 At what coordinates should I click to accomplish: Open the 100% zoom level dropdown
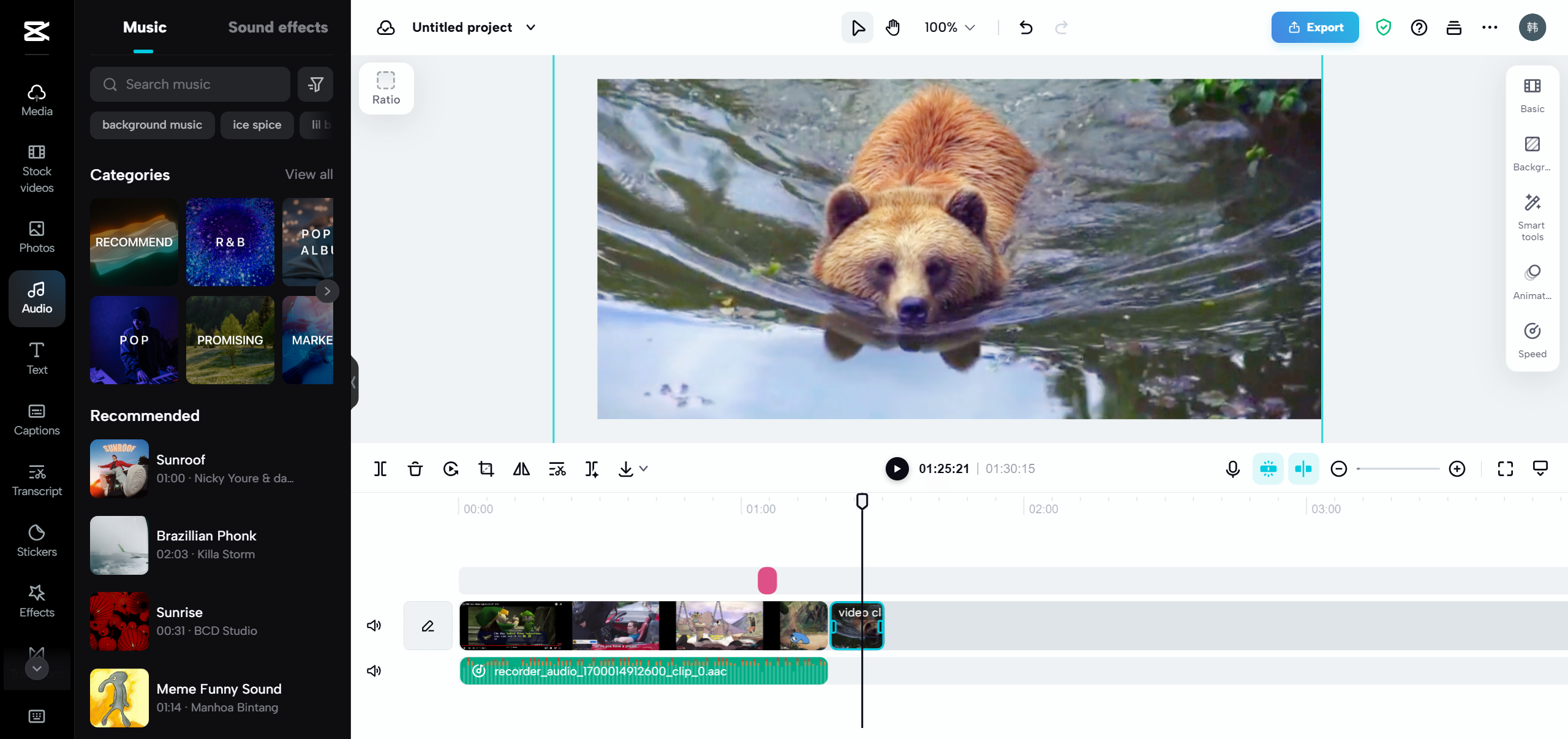[x=949, y=28]
